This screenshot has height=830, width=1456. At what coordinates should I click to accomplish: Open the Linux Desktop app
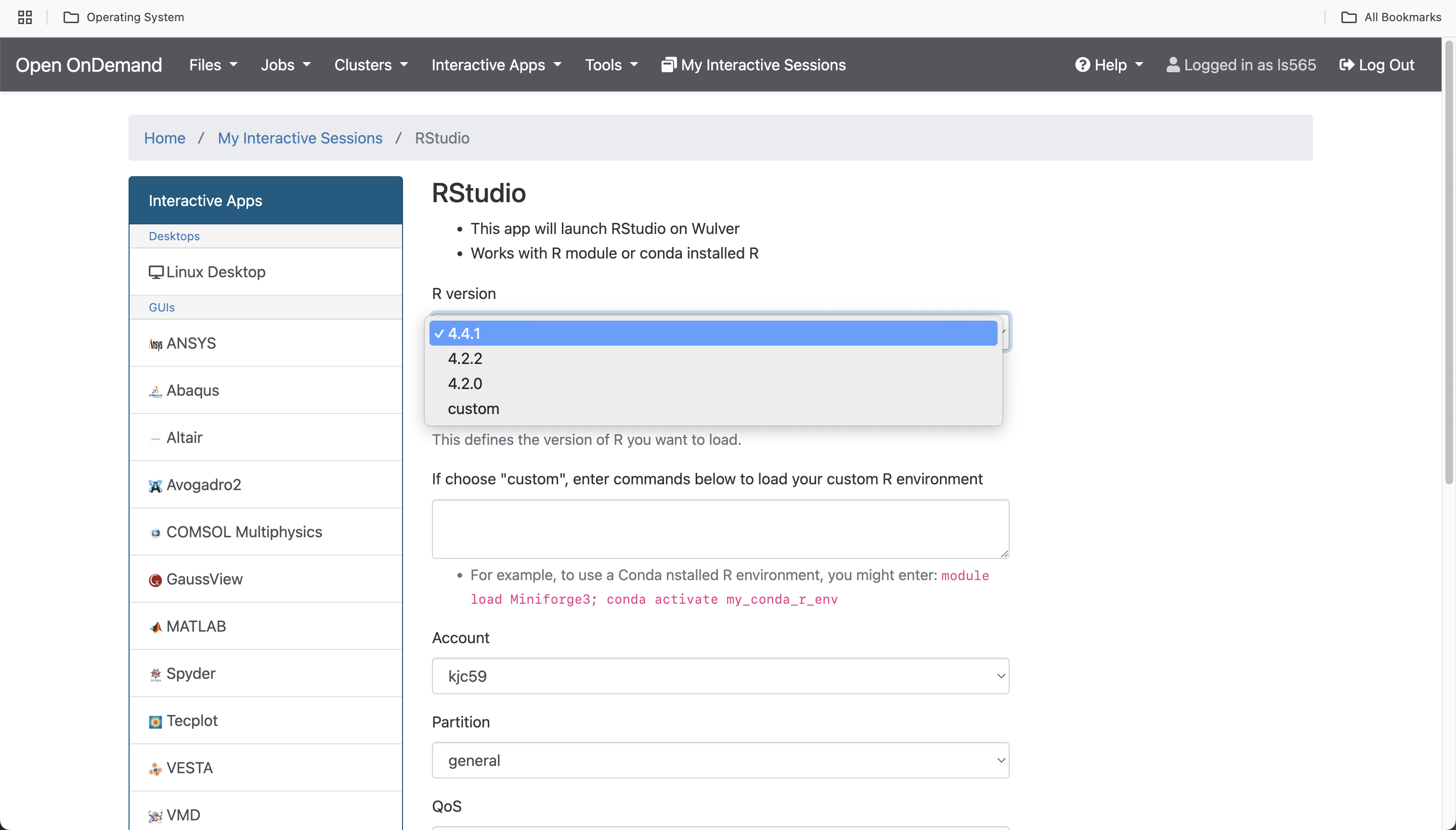[266, 272]
